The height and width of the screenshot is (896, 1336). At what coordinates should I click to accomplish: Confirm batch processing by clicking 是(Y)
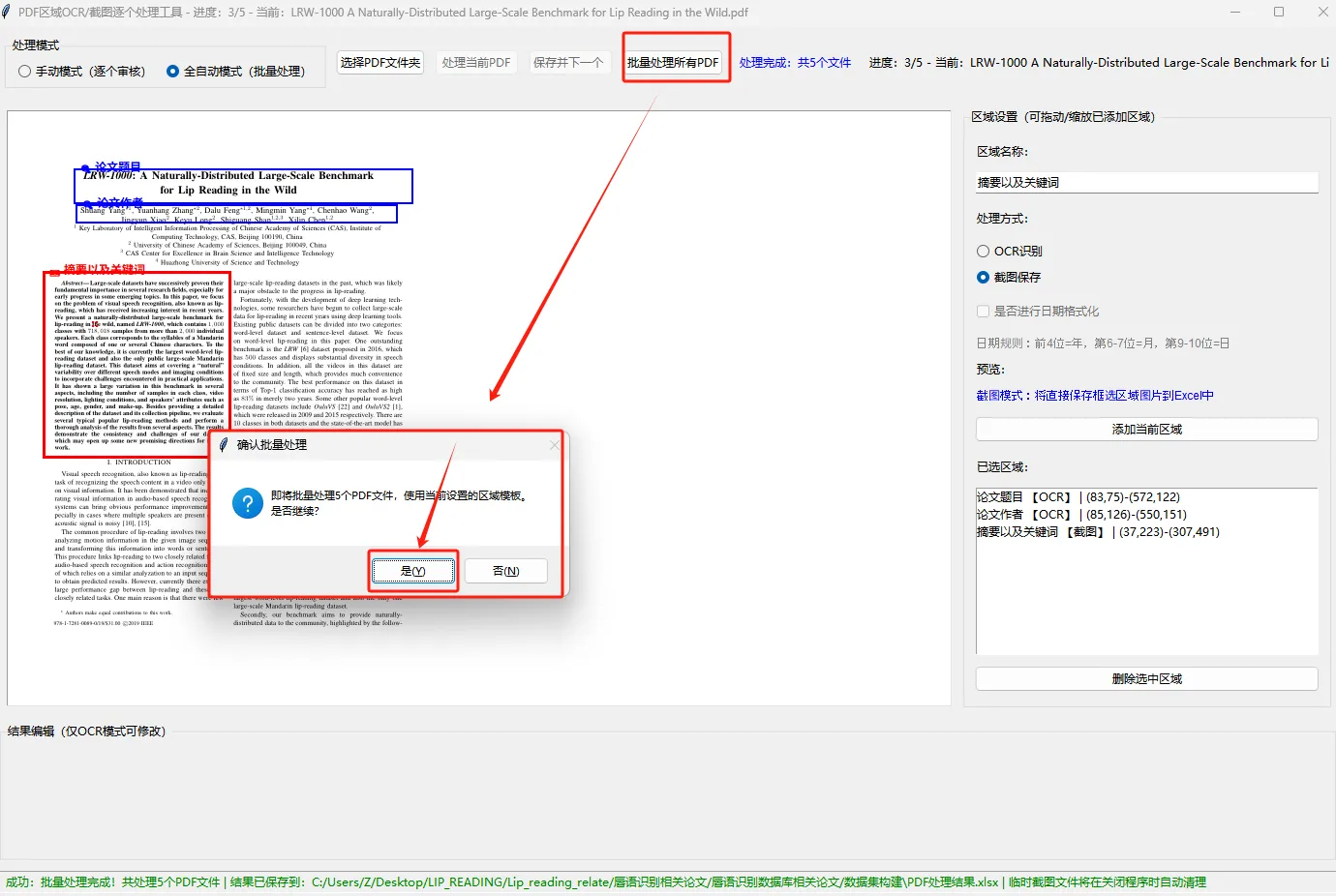point(412,571)
